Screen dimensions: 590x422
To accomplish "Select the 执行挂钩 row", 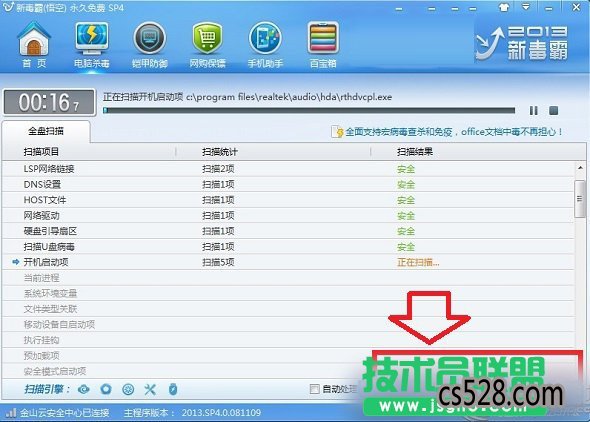I will 288,340.
